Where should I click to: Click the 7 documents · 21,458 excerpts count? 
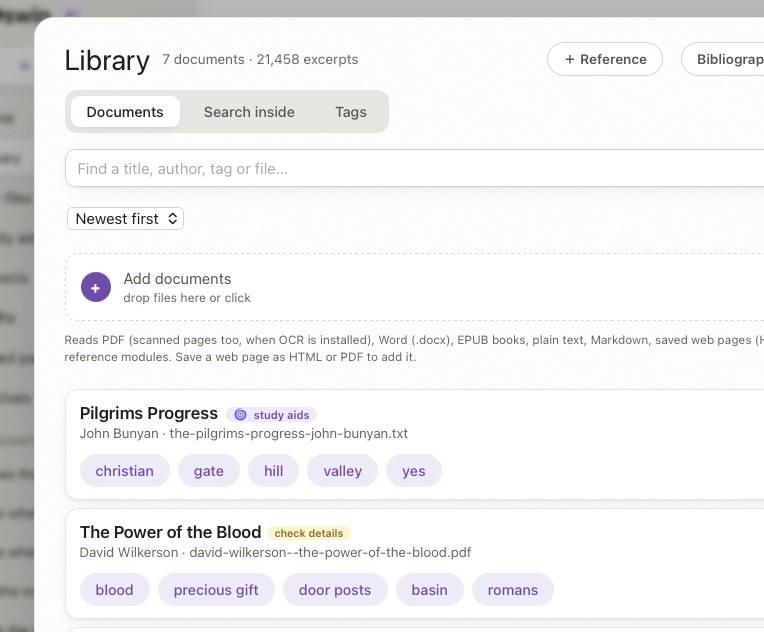[x=260, y=59]
